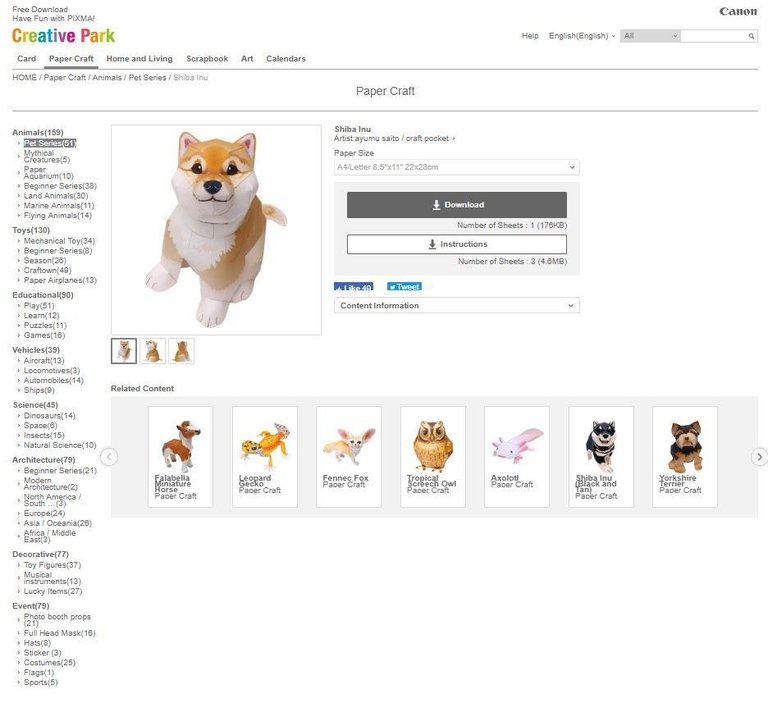Open Flying Animals(14) in the sidebar

click(x=58, y=215)
